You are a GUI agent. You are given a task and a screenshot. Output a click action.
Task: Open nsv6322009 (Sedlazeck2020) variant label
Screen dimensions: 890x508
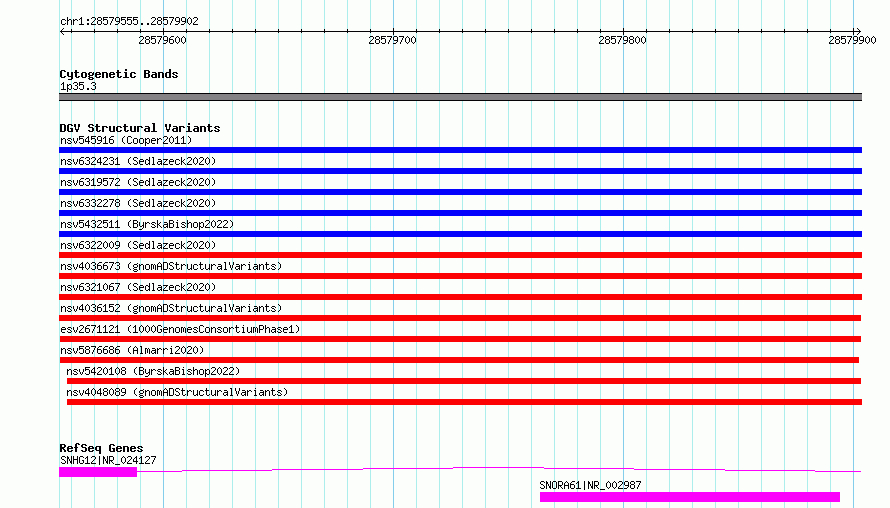[x=138, y=245]
